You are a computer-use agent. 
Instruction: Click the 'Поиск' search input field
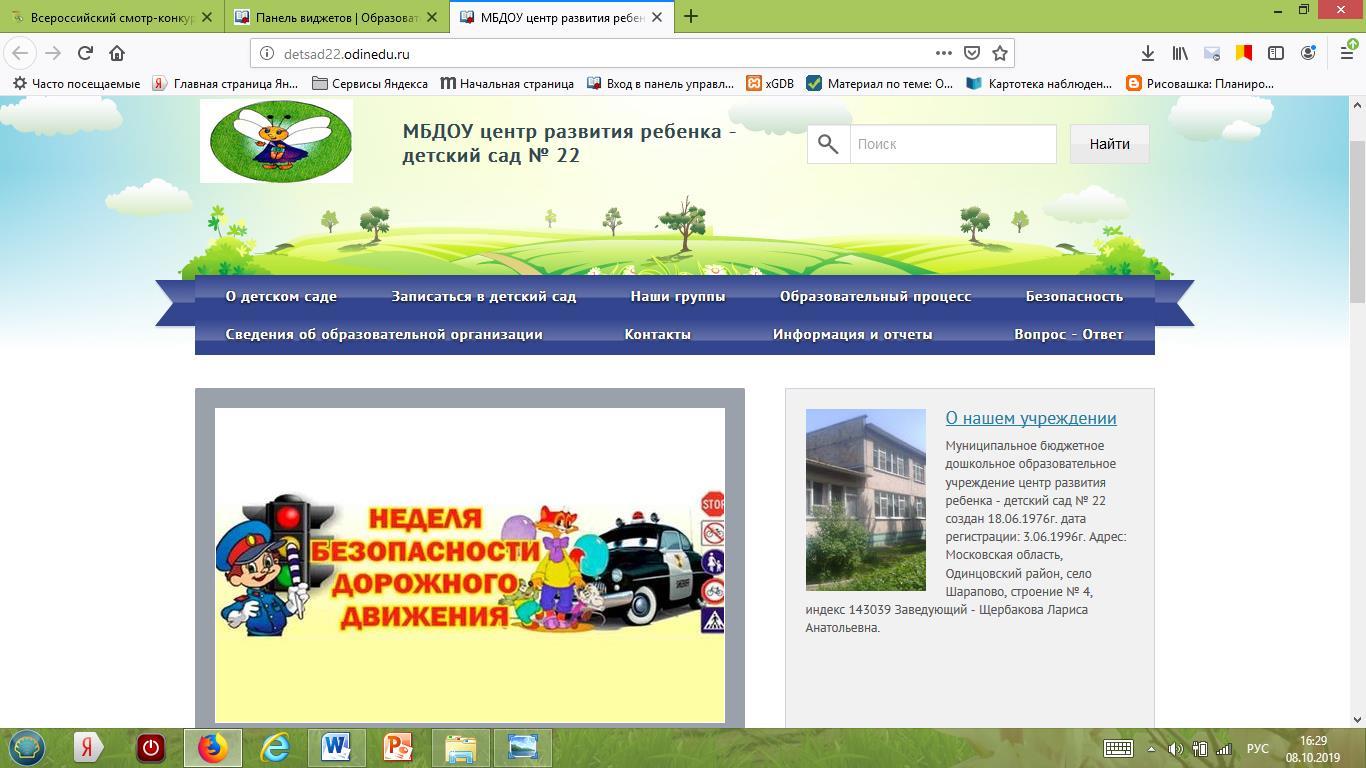[952, 144]
